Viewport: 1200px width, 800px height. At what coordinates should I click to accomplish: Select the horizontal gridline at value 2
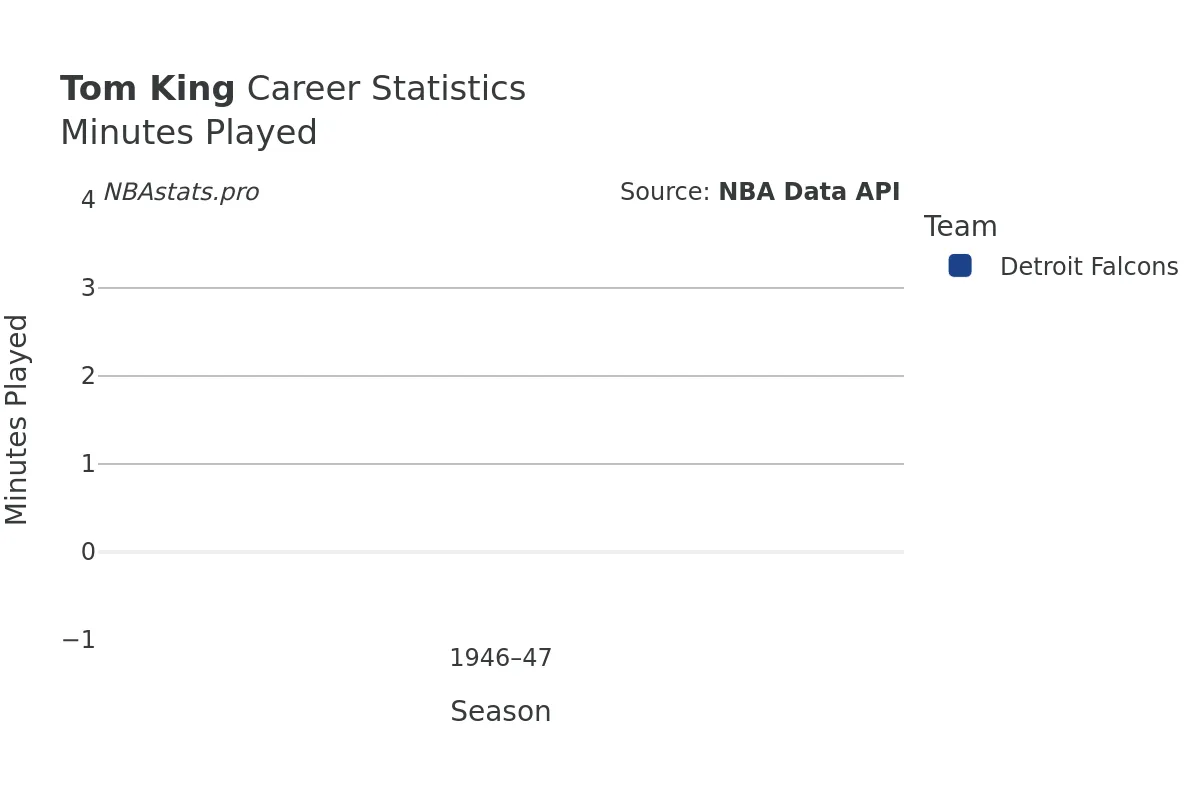[500, 376]
